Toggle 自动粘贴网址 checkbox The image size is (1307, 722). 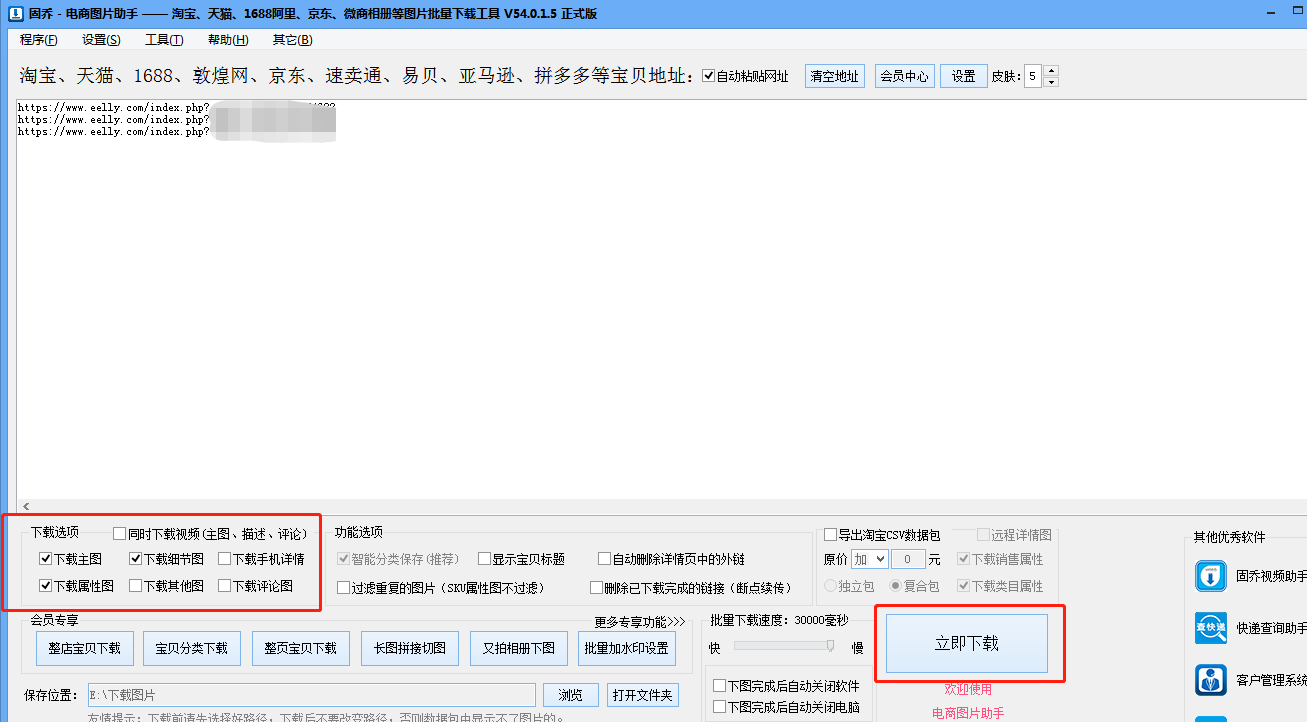(709, 76)
